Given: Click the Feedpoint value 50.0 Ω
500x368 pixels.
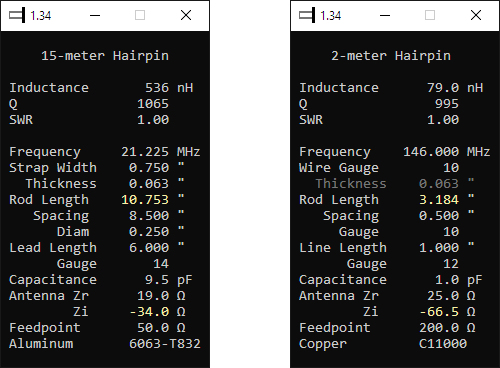Looking at the screenshot, I should (161, 328).
